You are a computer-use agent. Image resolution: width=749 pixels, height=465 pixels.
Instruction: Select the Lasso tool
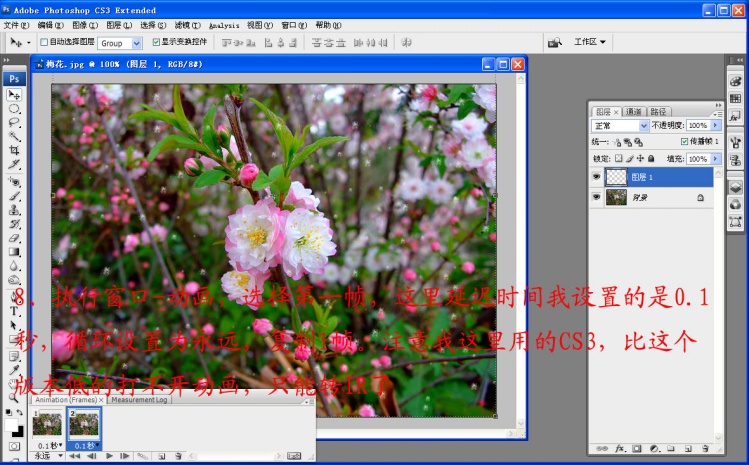coord(14,122)
